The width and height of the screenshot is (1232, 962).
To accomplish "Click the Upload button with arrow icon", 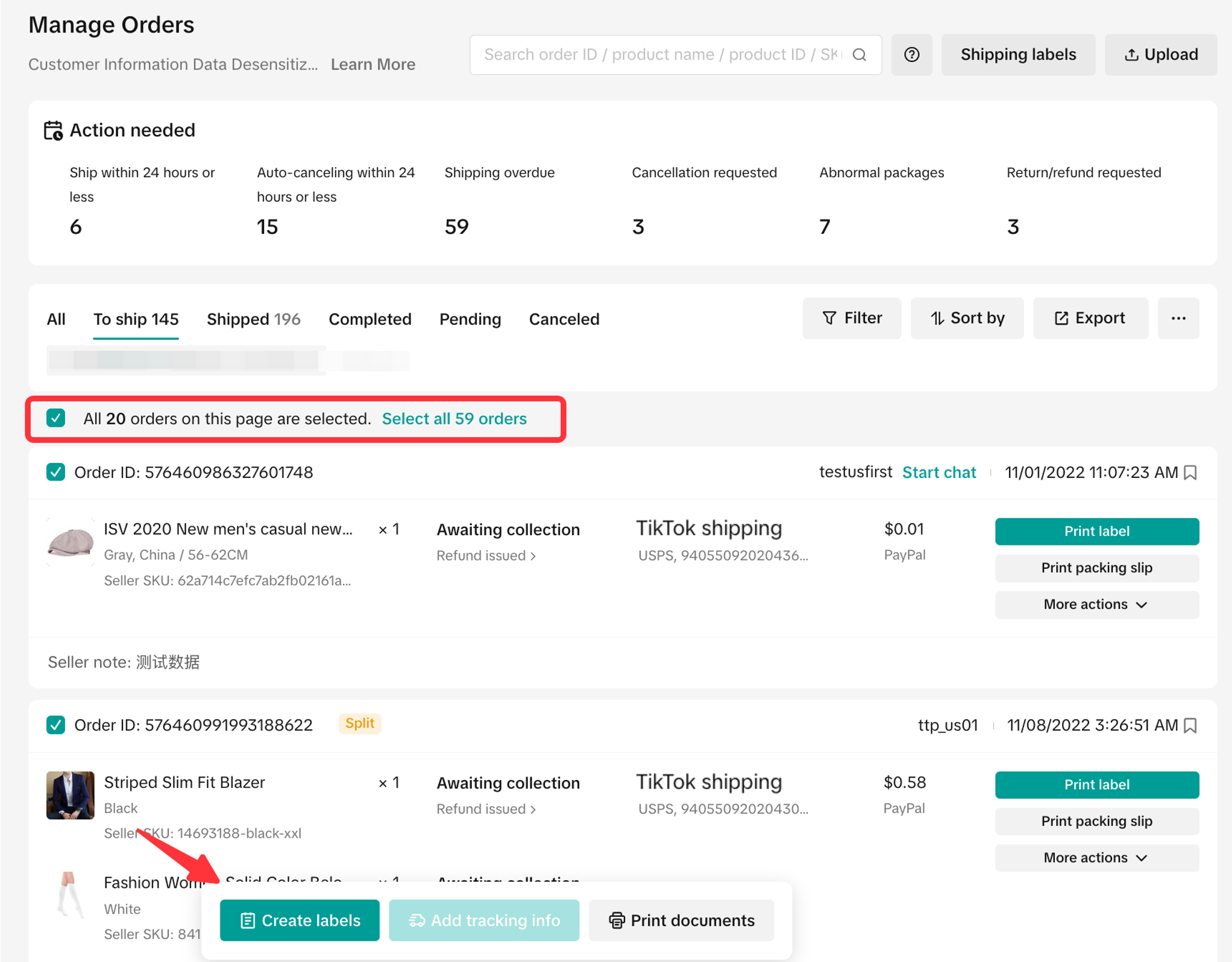I will (1160, 55).
